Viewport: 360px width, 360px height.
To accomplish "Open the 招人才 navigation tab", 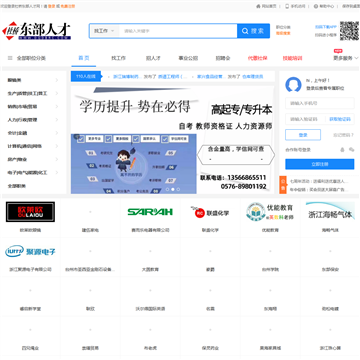I will [x=153, y=58].
